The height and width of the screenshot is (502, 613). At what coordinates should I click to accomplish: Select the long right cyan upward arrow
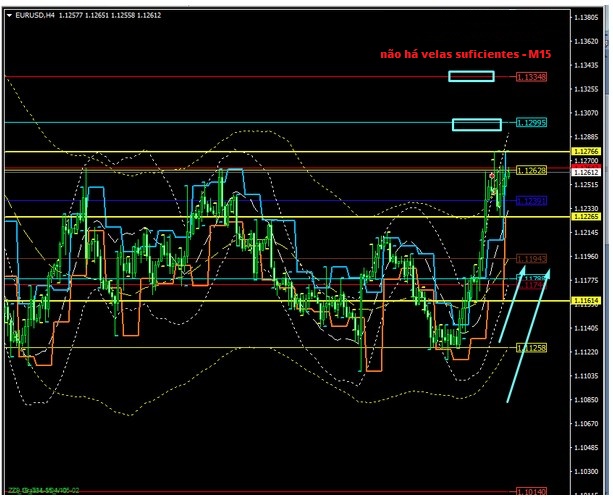coord(528,334)
